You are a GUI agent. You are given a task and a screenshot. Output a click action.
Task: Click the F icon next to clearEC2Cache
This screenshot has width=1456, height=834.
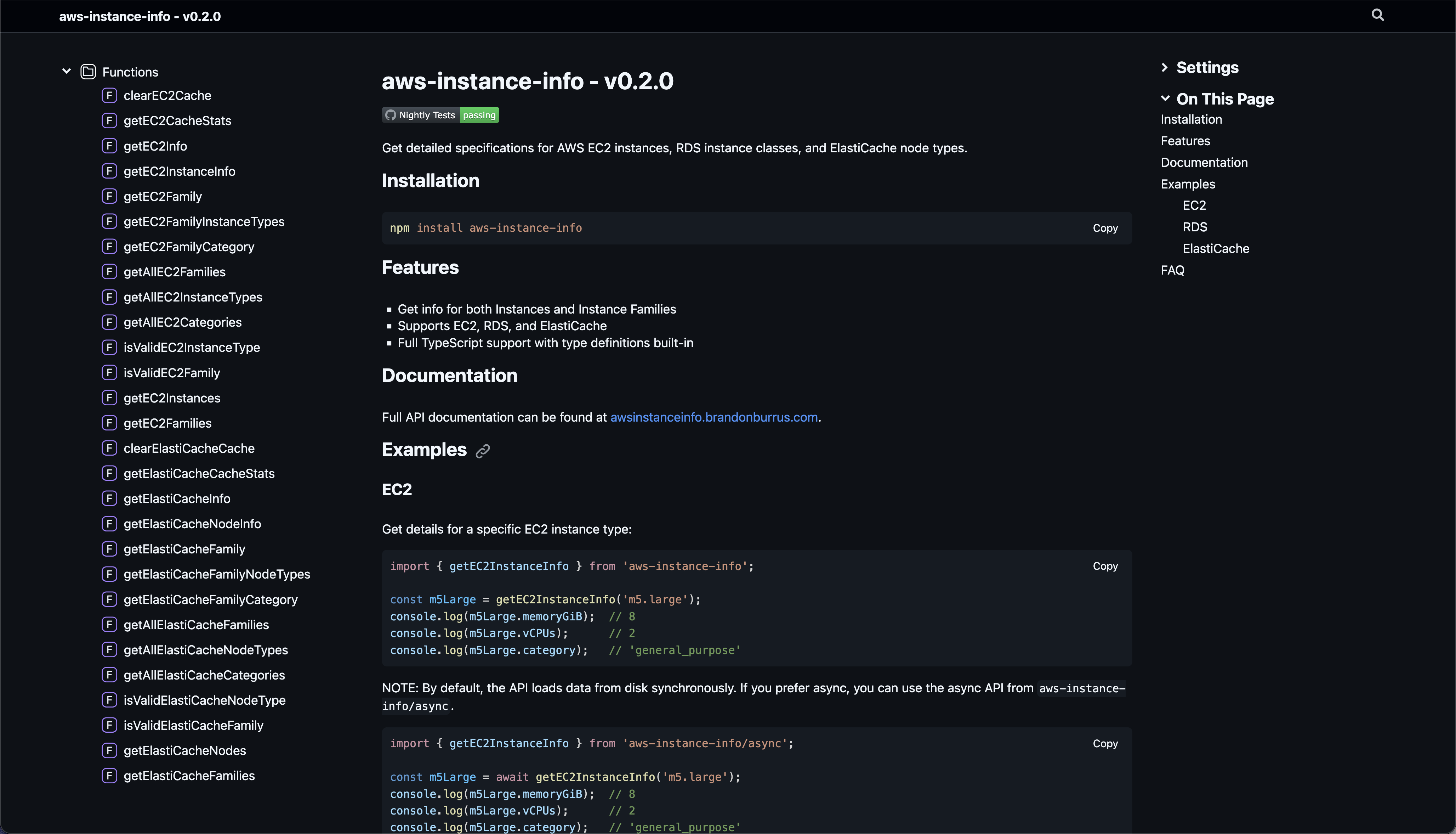click(109, 95)
